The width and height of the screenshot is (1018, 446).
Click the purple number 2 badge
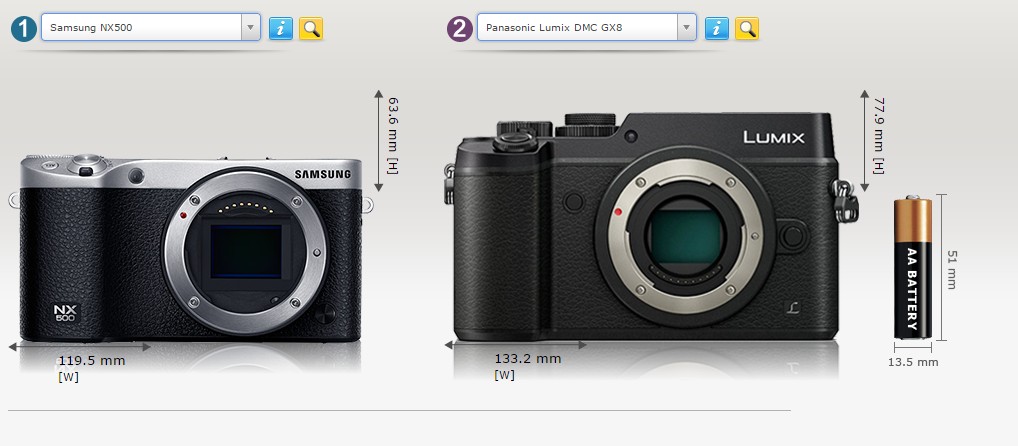(x=459, y=28)
